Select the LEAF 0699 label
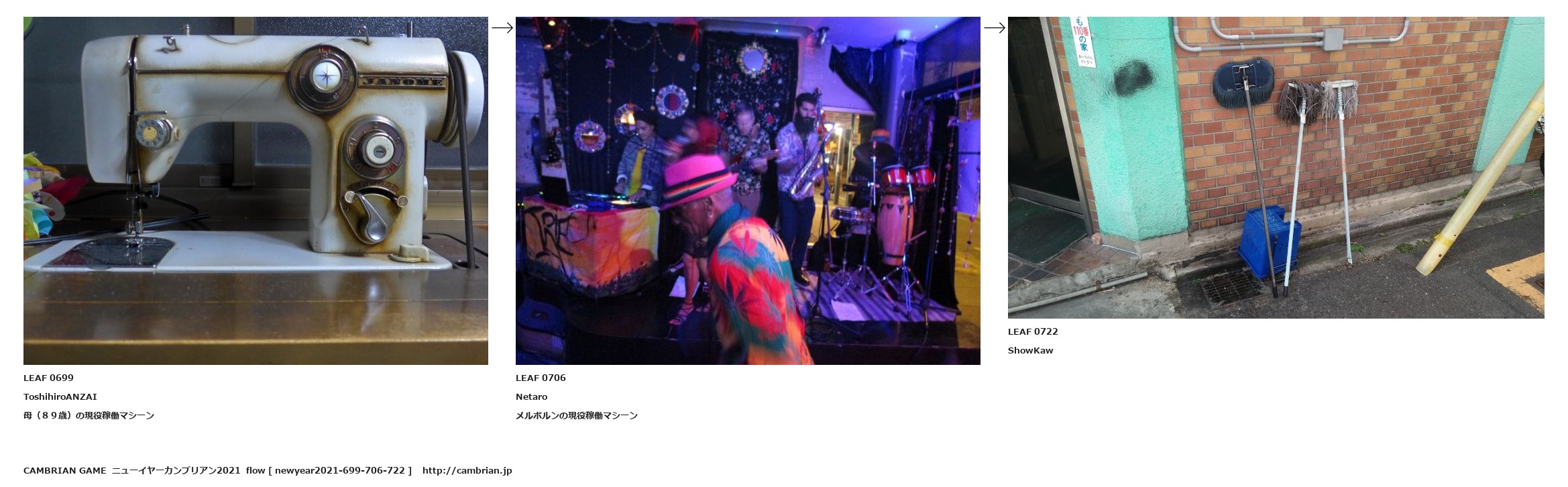 [x=48, y=378]
